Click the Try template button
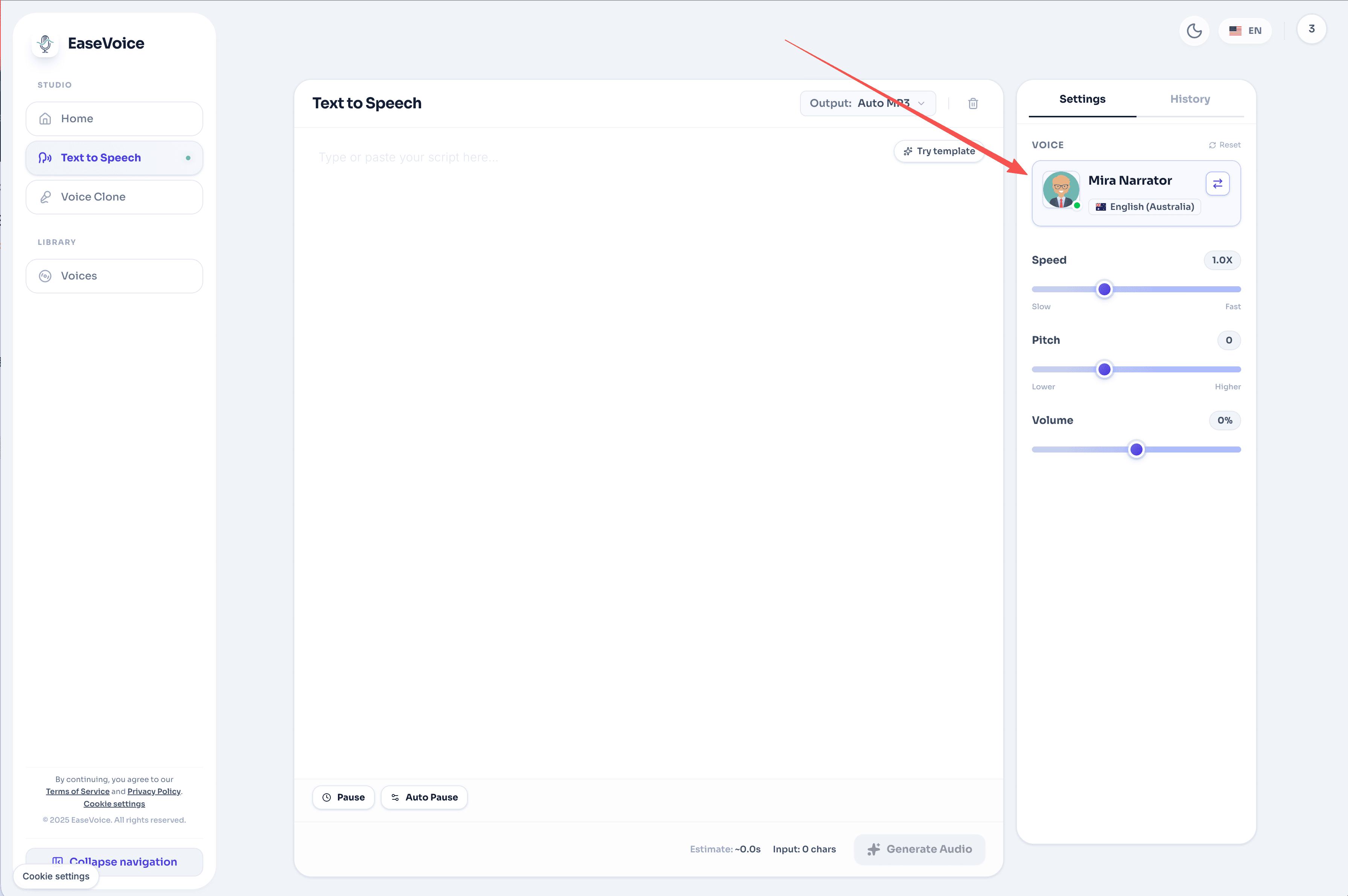Viewport: 1348px width, 896px height. 939,152
